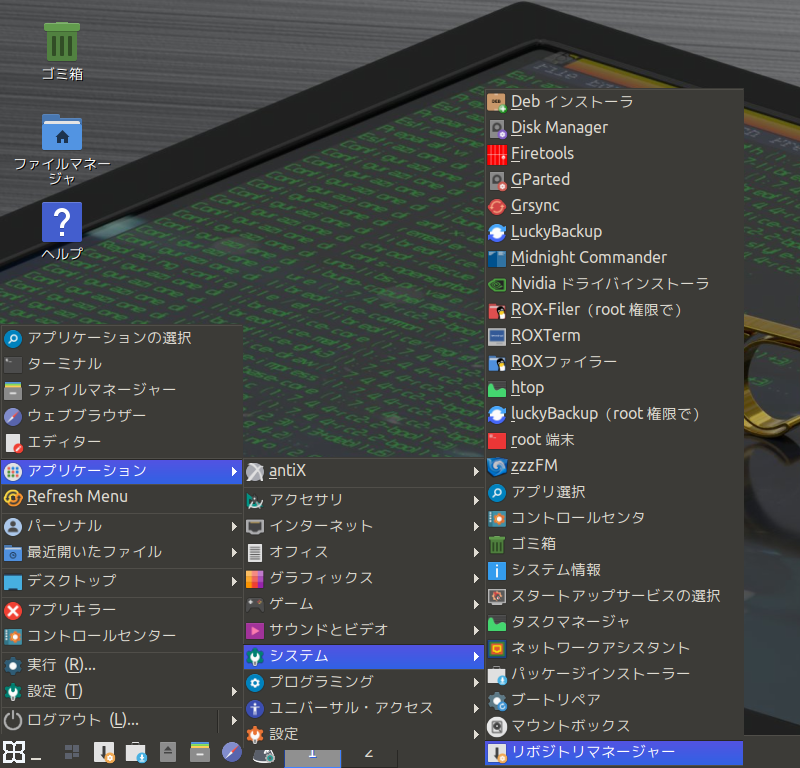This screenshot has height=768, width=800.
Task: Click the マウントボックス disk icon
Action: point(496,726)
